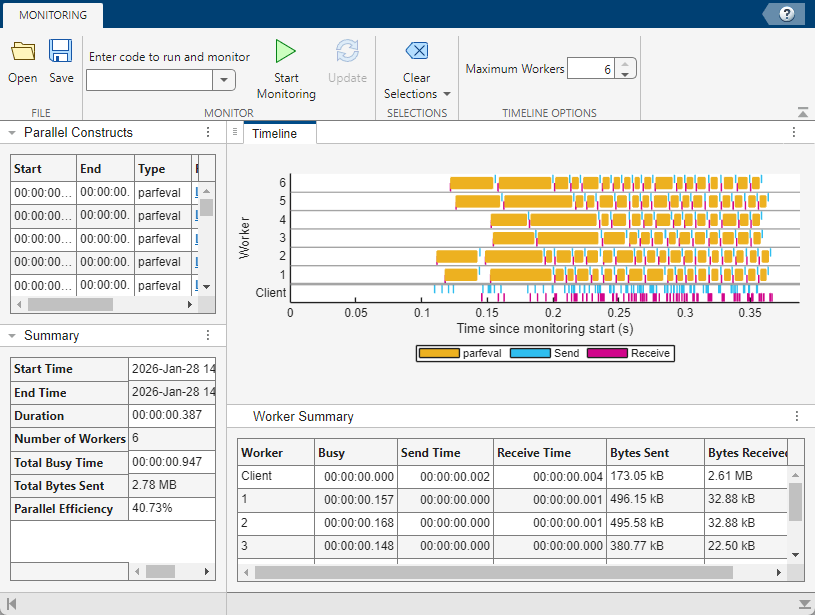Collapse the Parallel Constructs panel
The image size is (815, 615).
[11, 132]
